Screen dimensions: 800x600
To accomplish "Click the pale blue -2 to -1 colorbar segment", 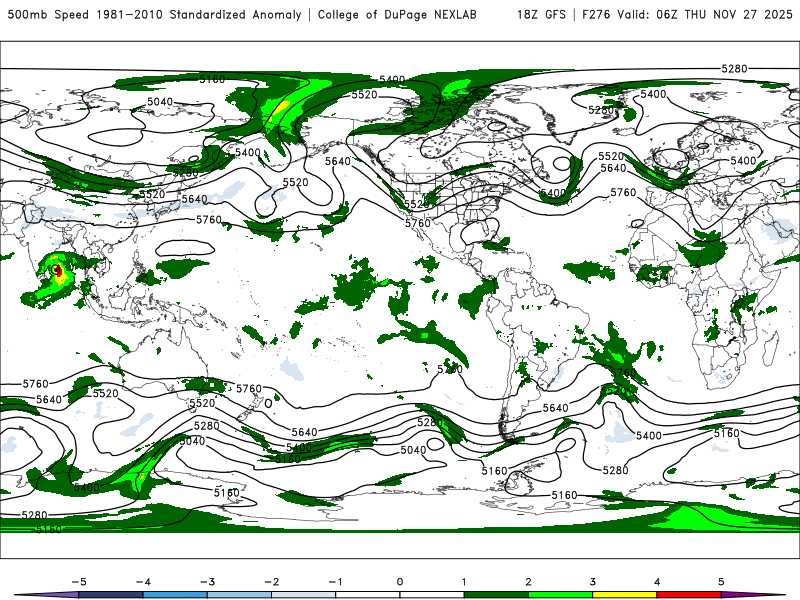I will (304, 595).
